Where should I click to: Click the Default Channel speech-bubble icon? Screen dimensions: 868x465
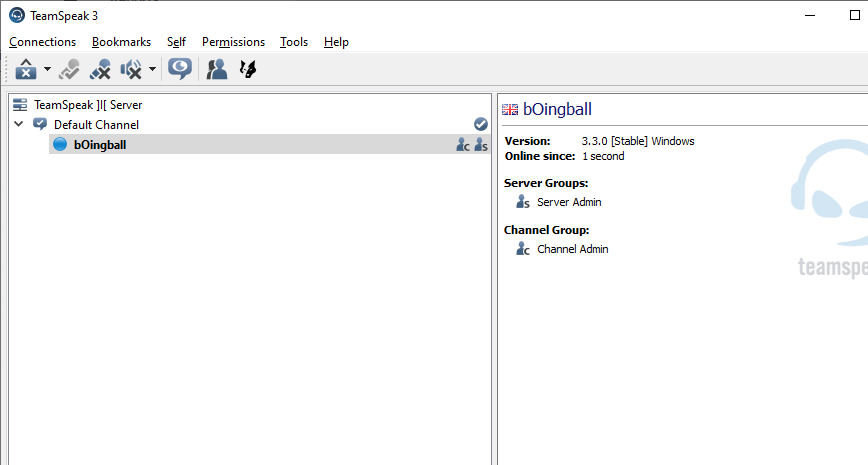point(40,124)
